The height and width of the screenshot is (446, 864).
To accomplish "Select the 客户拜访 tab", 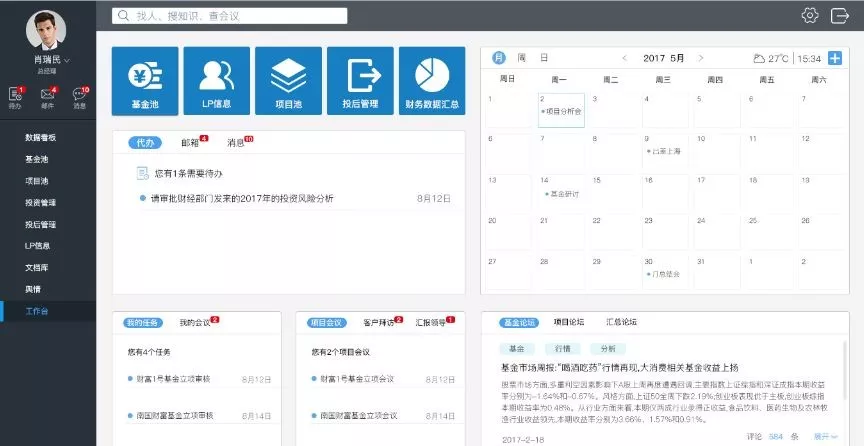I will (x=379, y=323).
